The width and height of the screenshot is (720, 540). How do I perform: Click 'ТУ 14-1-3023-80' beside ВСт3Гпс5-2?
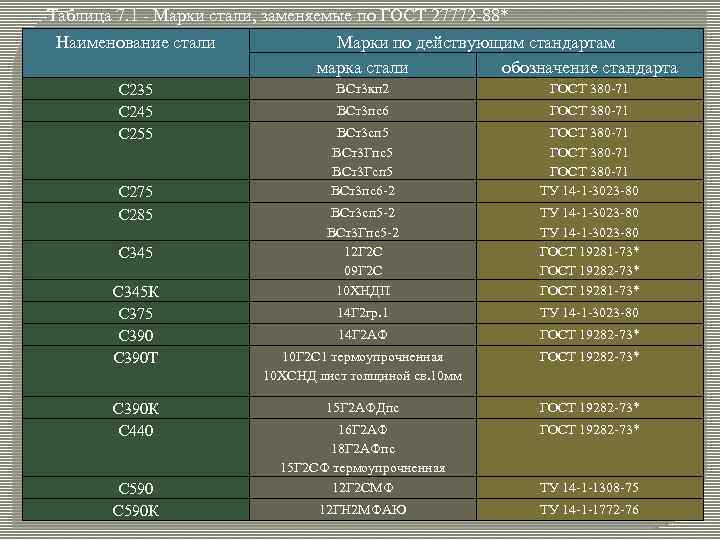[x=589, y=233]
